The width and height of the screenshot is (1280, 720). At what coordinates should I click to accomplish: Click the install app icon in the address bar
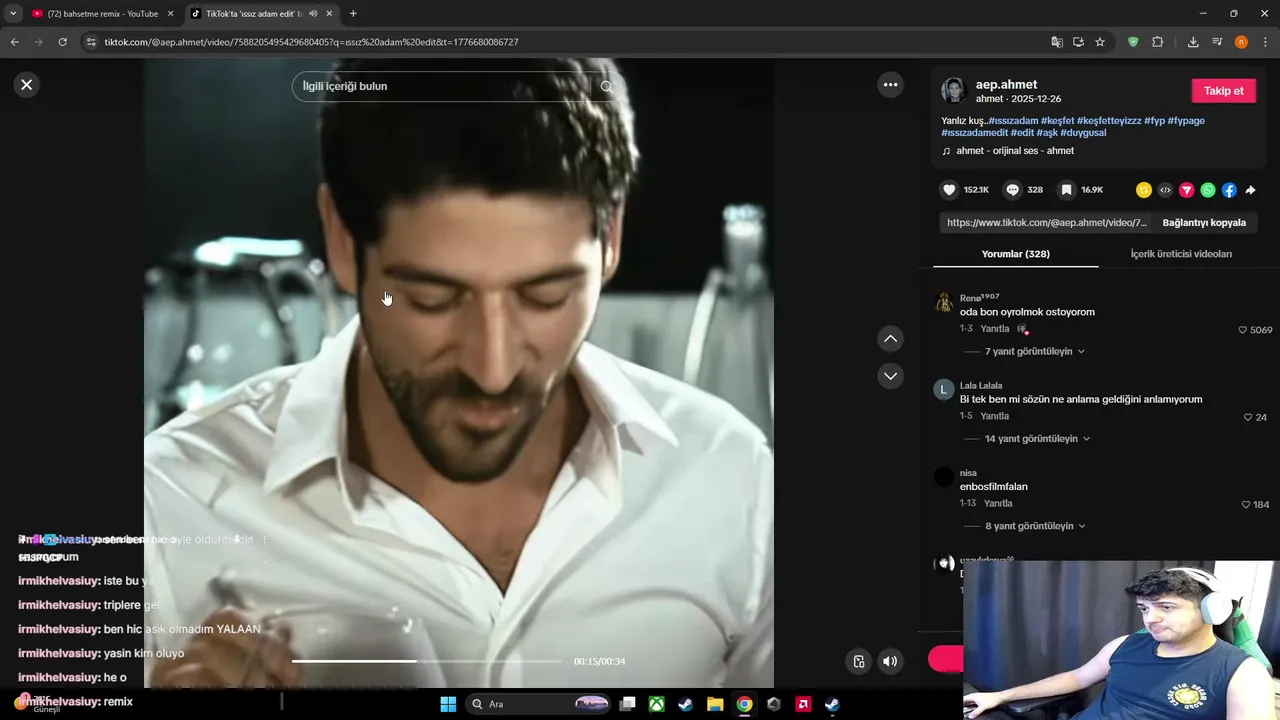[1078, 42]
